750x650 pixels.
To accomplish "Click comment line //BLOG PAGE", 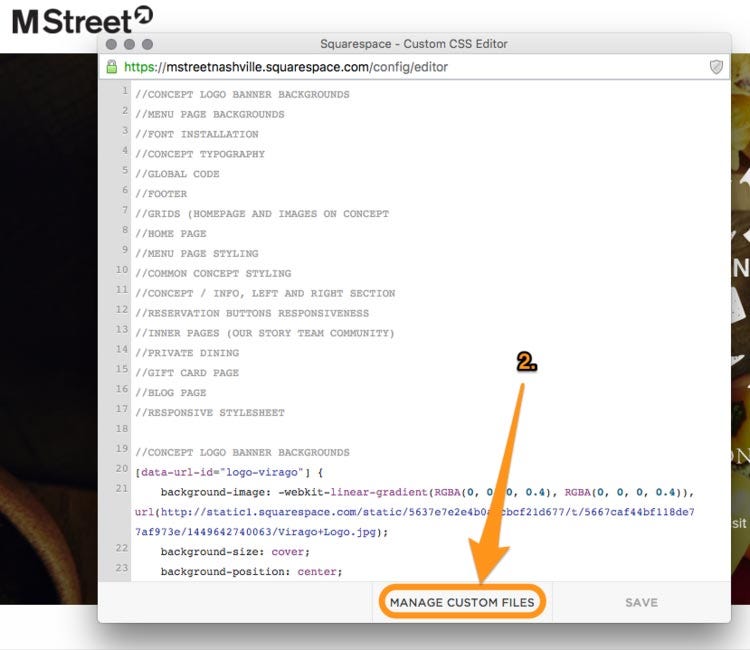I will pos(171,393).
